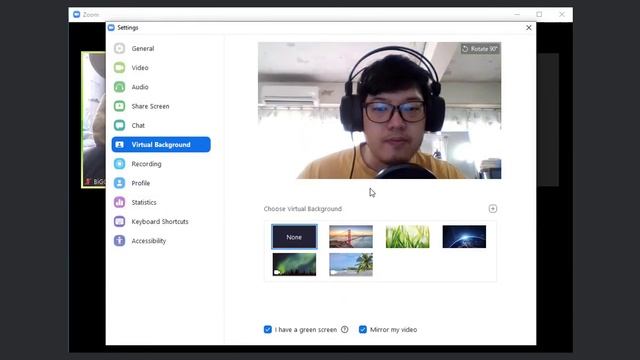640x360 pixels.
Task: View Statistics settings label
Action: (144, 202)
